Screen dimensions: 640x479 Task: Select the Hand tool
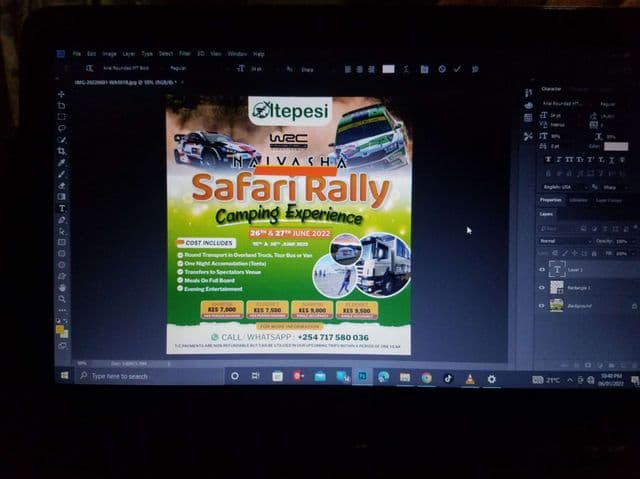[62, 288]
